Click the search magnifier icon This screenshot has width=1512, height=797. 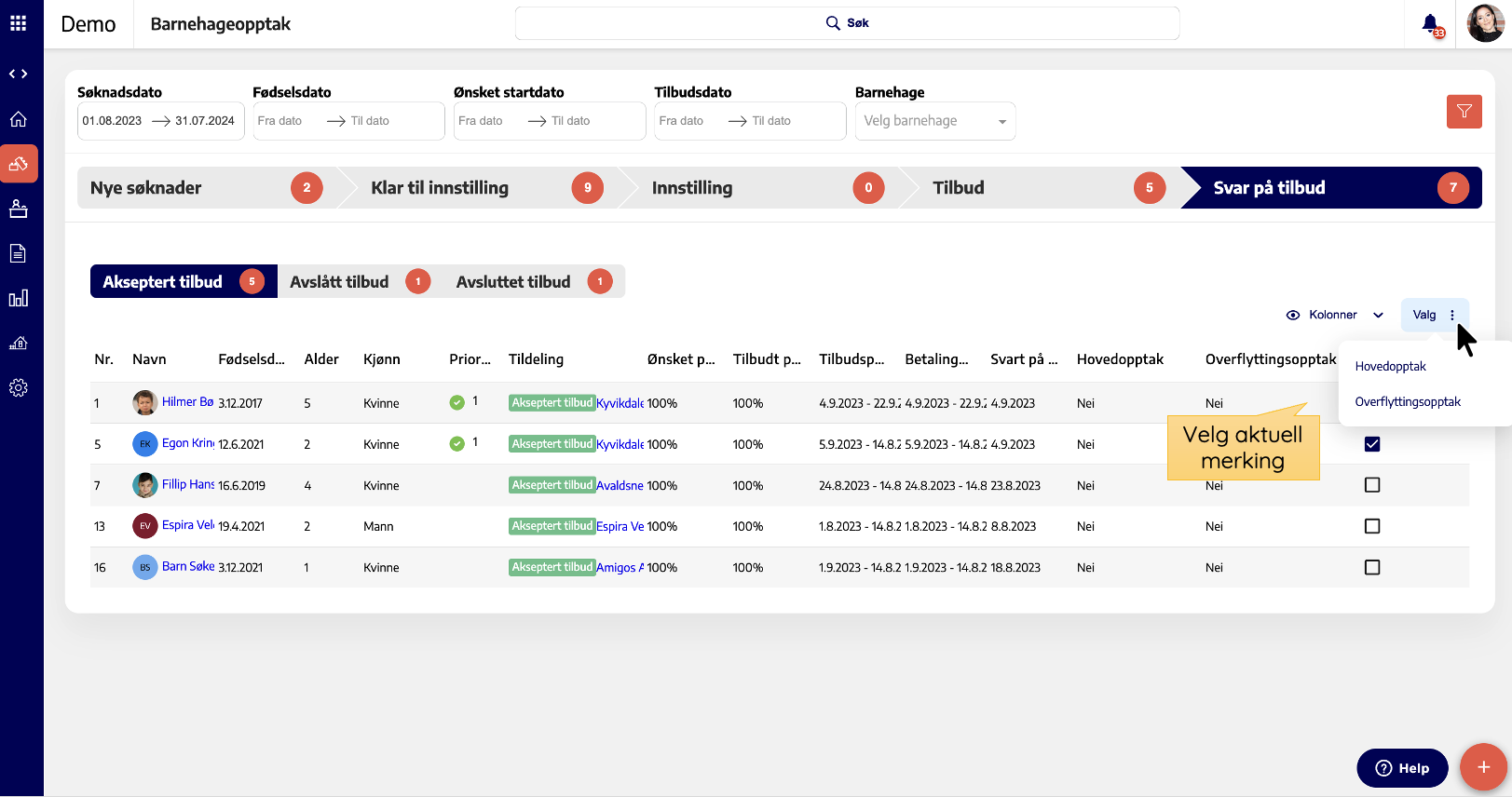pos(833,23)
